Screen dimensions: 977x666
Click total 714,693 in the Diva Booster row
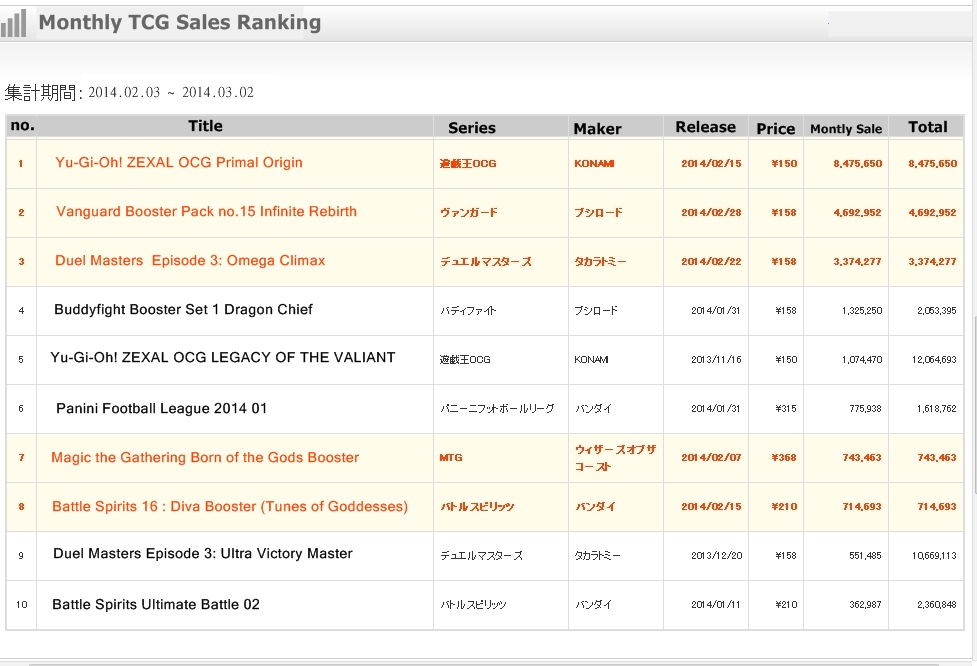[x=936, y=507]
